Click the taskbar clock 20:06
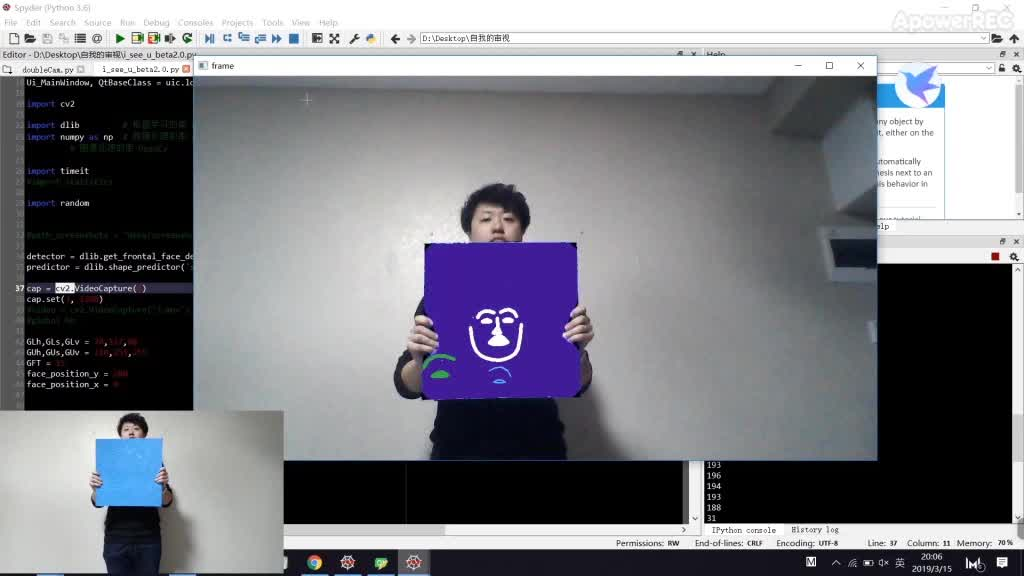This screenshot has width=1024, height=576. click(x=932, y=557)
